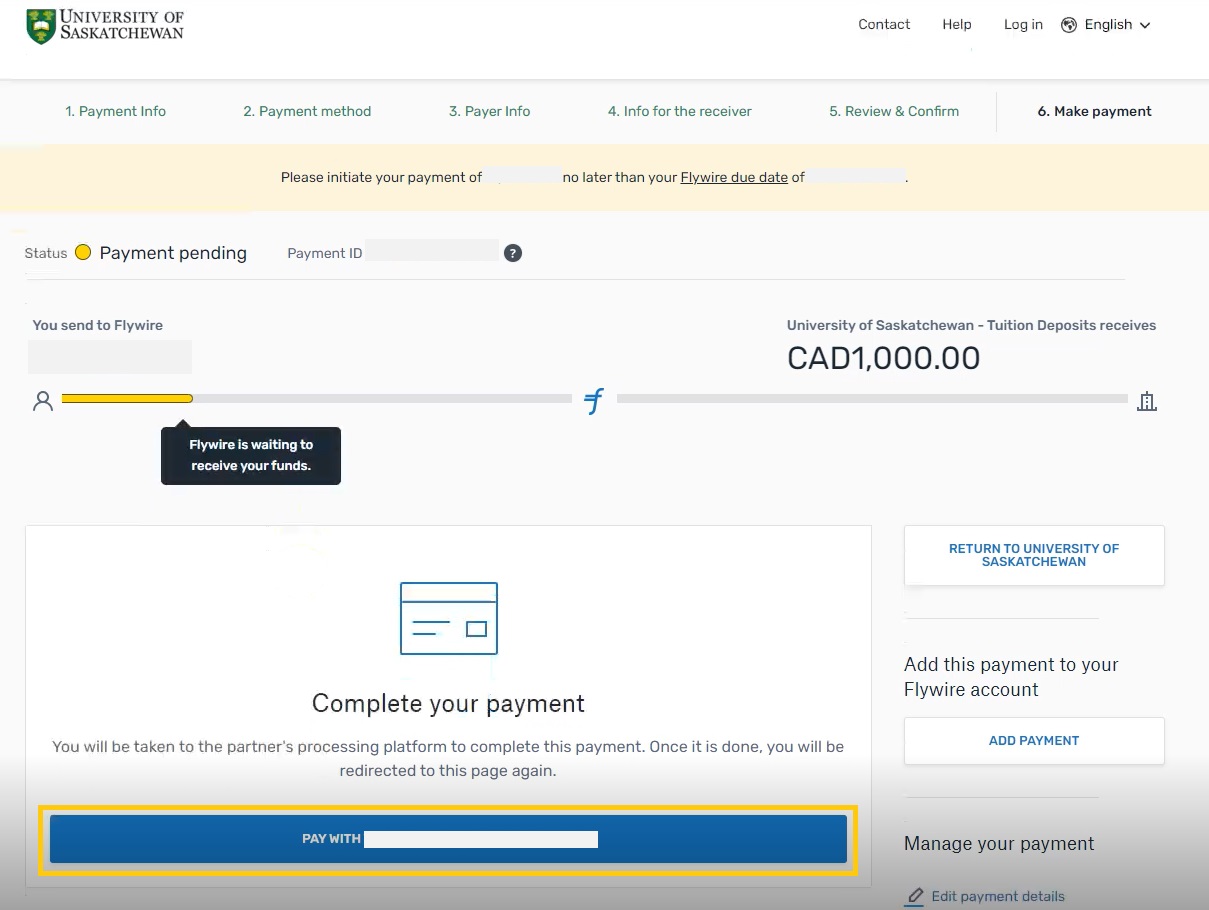Viewport: 1209px width, 910px height.
Task: Select step 6. Make payment
Action: pos(1095,111)
